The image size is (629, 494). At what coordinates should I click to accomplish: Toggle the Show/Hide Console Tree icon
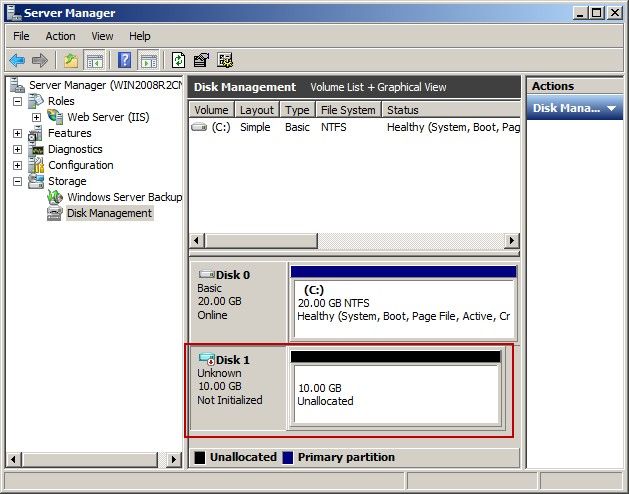pos(94,61)
